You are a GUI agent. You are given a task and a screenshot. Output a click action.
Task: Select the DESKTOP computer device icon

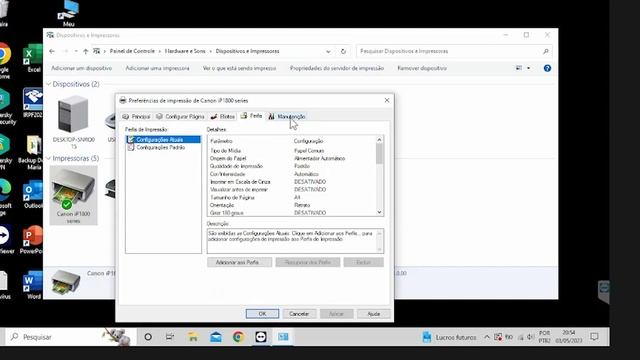coord(73,122)
